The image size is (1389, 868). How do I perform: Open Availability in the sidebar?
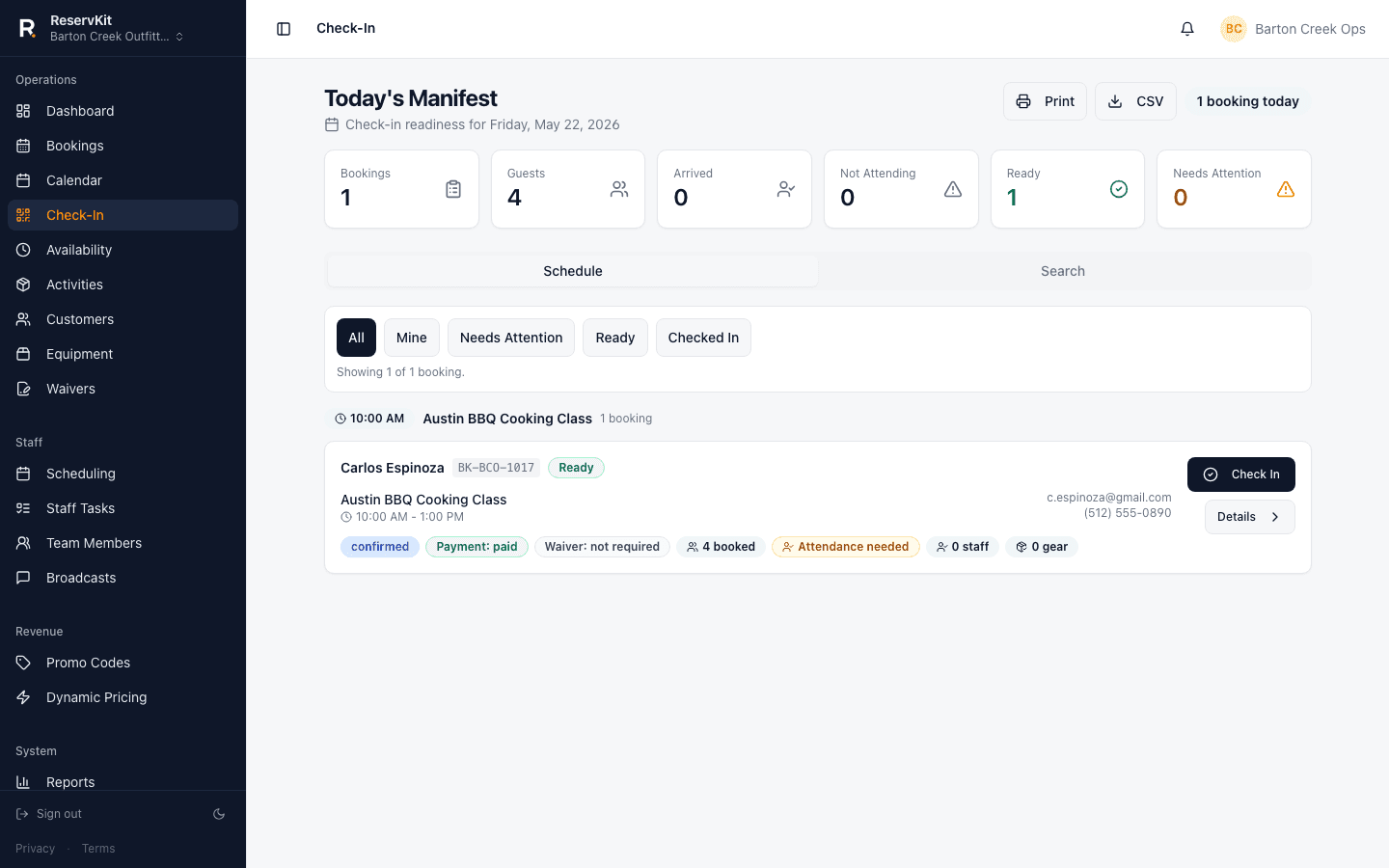click(x=123, y=250)
